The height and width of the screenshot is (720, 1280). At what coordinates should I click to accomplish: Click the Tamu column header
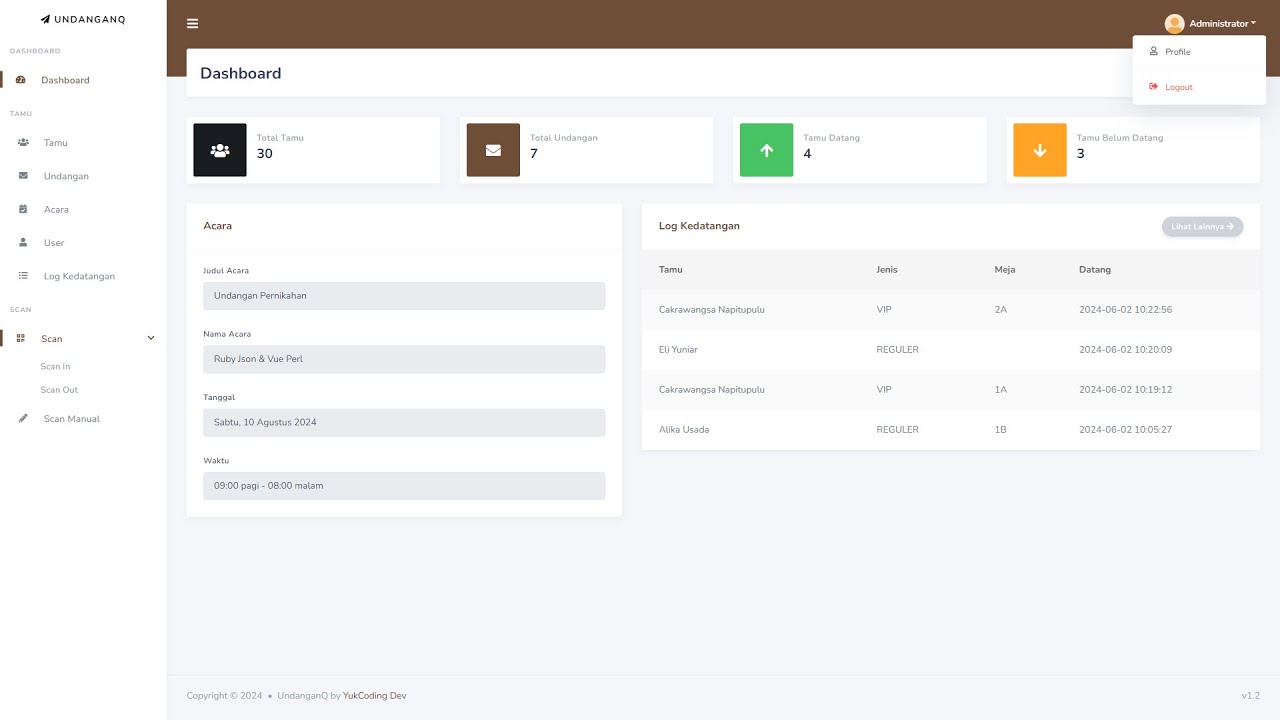coord(670,270)
